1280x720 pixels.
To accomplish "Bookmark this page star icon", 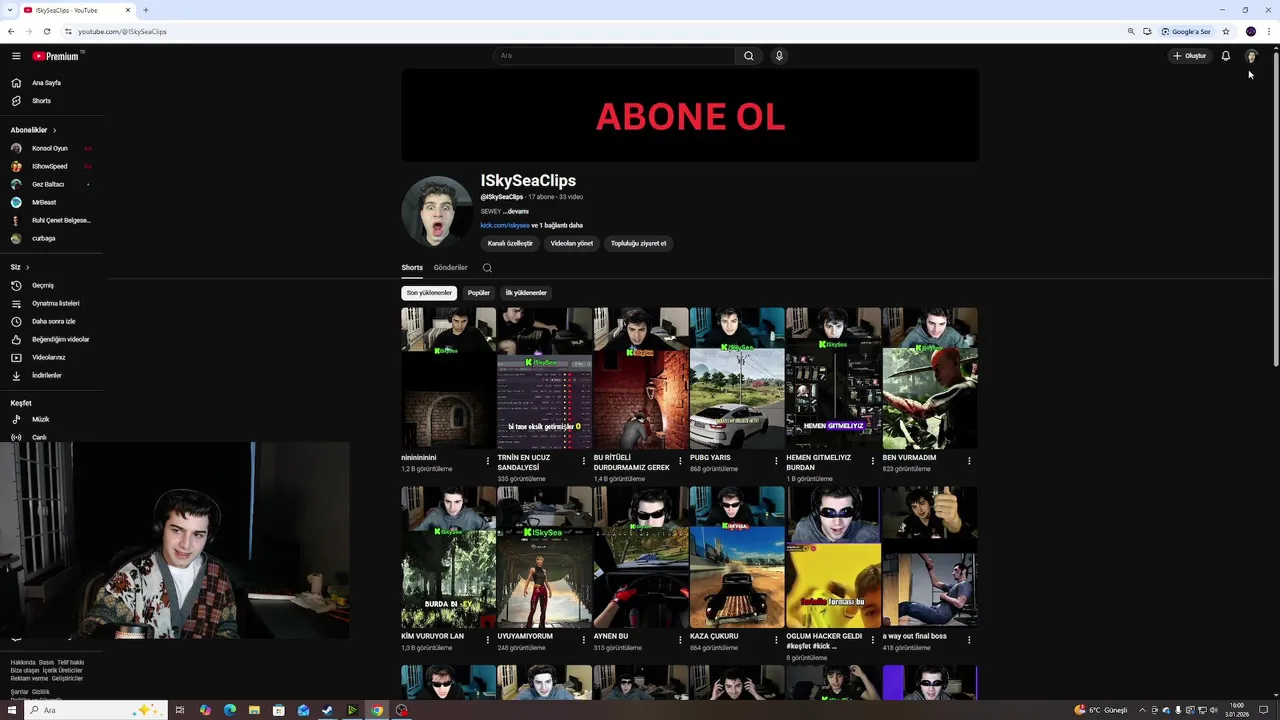I will [x=1226, y=31].
